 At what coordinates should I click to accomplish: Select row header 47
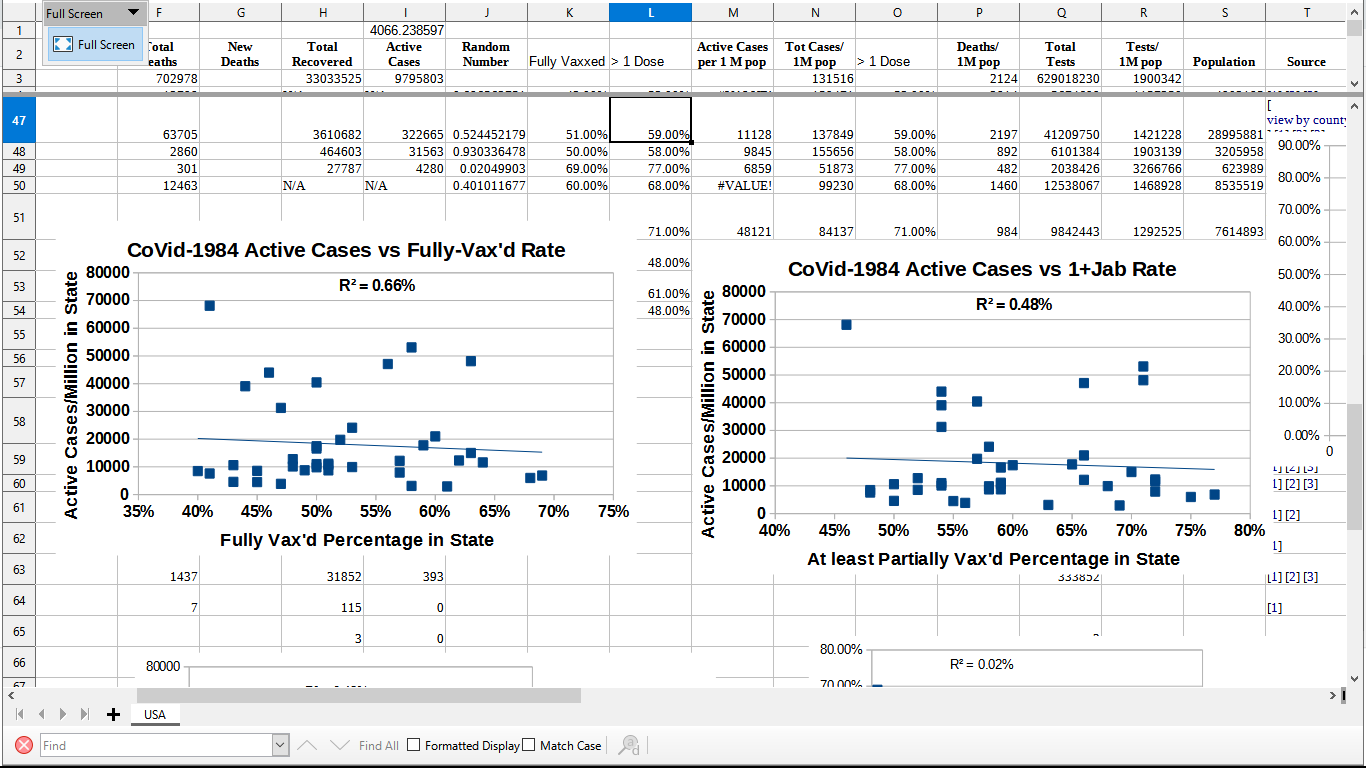19,120
